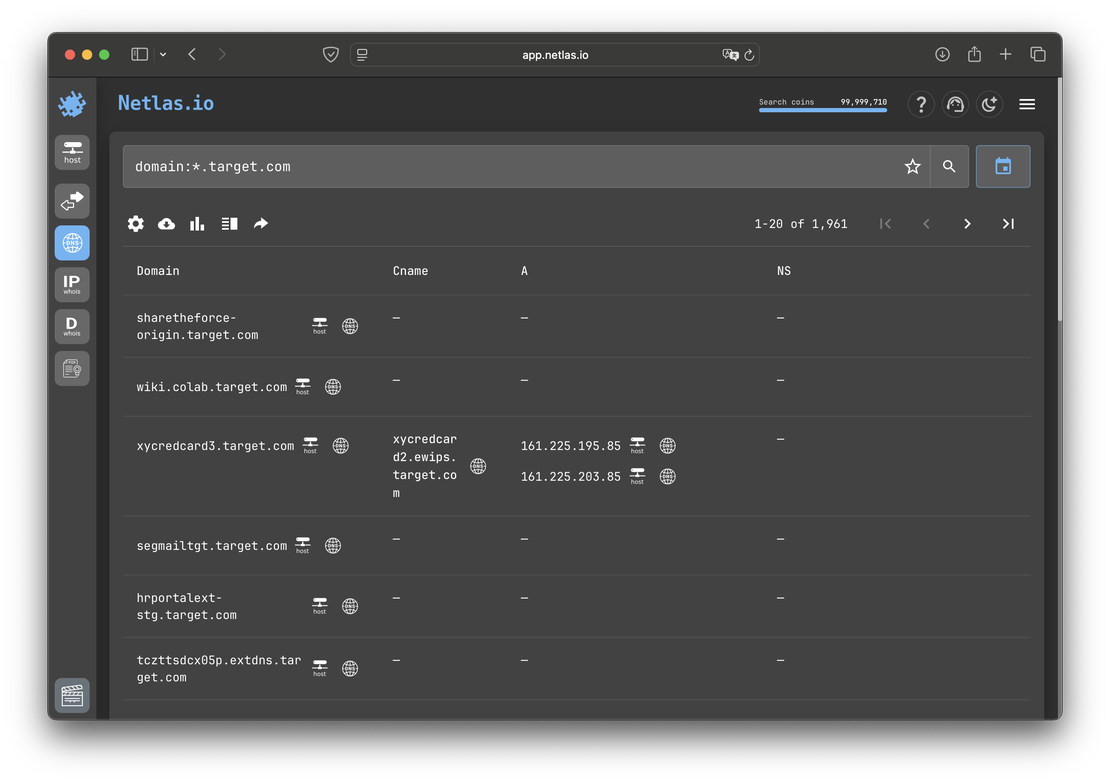Open help with the question mark icon
Image resolution: width=1110 pixels, height=783 pixels.
(x=920, y=104)
